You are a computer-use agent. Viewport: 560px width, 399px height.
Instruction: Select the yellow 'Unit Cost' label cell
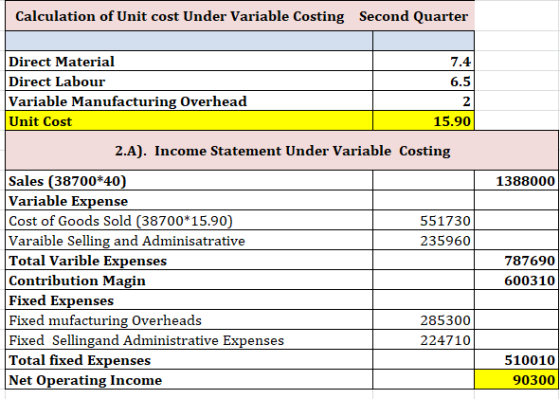(189, 121)
